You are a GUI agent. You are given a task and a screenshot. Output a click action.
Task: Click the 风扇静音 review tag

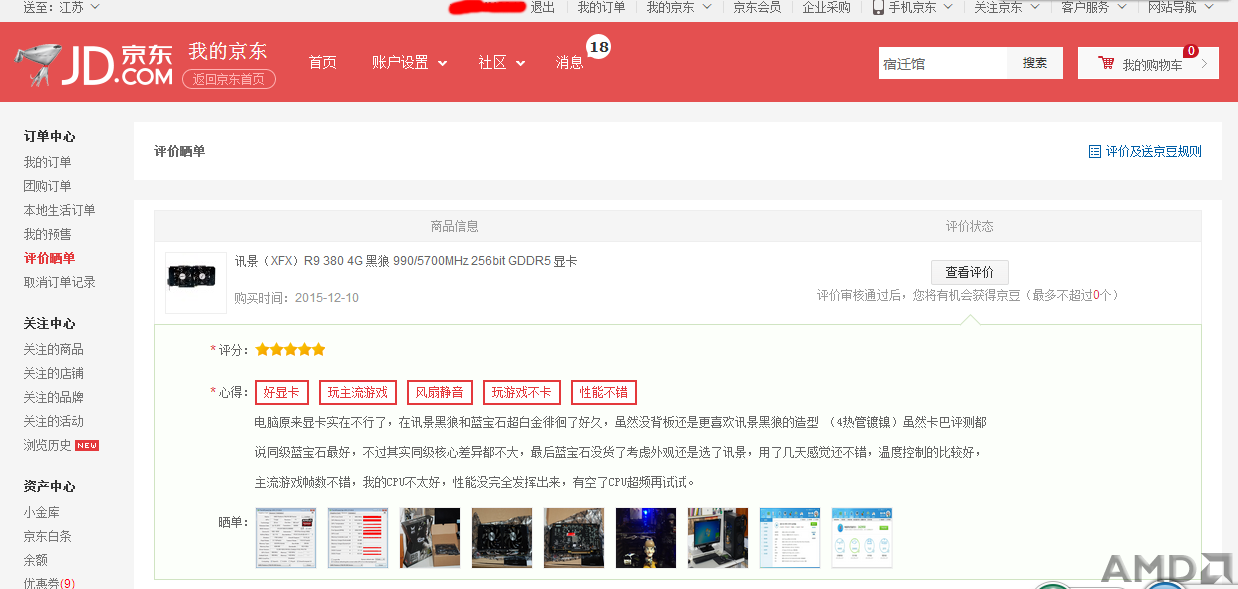click(x=440, y=392)
